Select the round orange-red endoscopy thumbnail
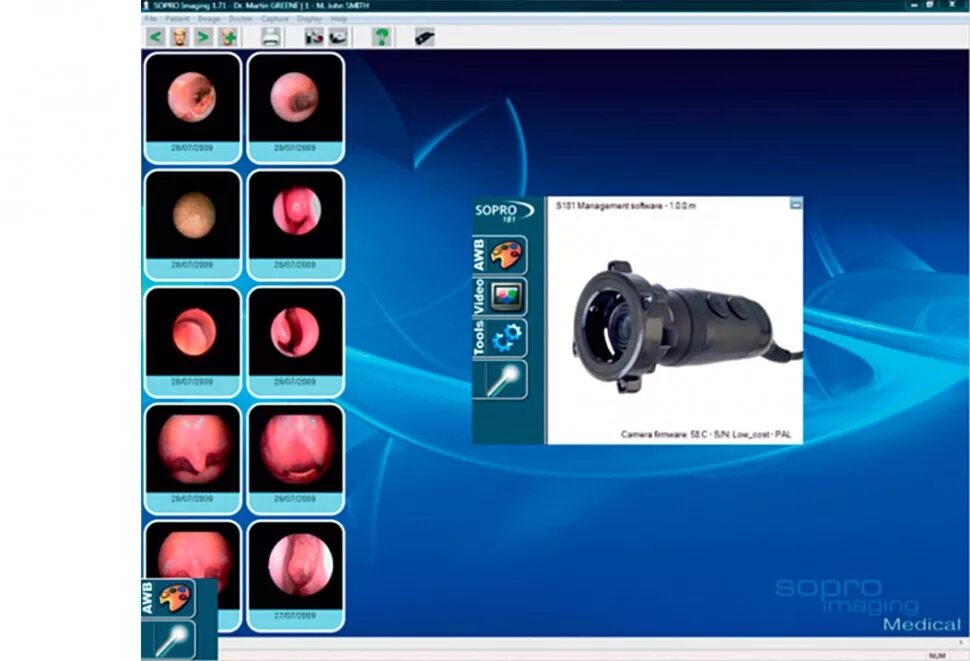Image resolution: width=970 pixels, height=661 pixels. point(192,341)
